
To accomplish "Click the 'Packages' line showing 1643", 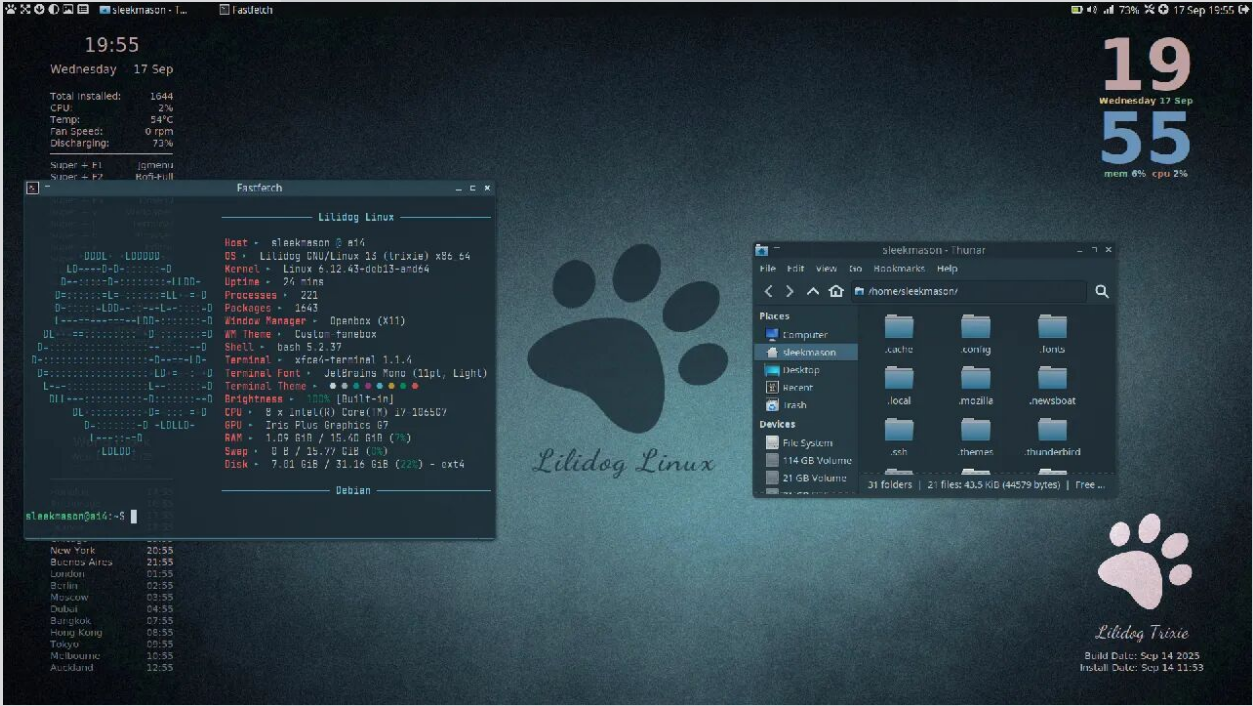I will tap(271, 308).
